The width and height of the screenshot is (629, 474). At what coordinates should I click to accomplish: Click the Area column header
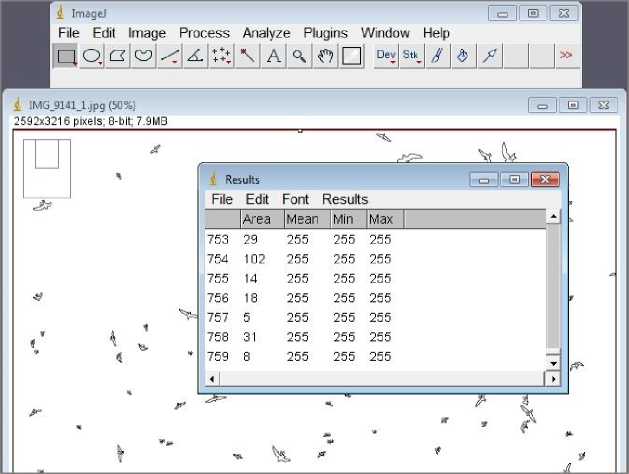[x=262, y=219]
